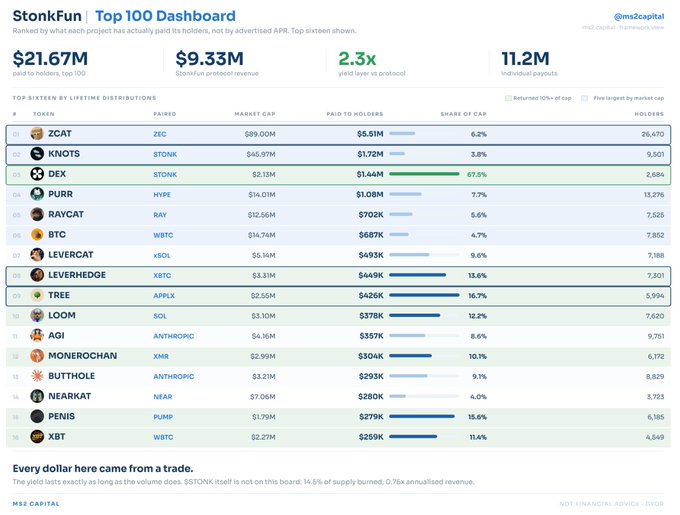Sort by MARKET CAP column header
Screen dimensions: 680x515
pos(255,114)
